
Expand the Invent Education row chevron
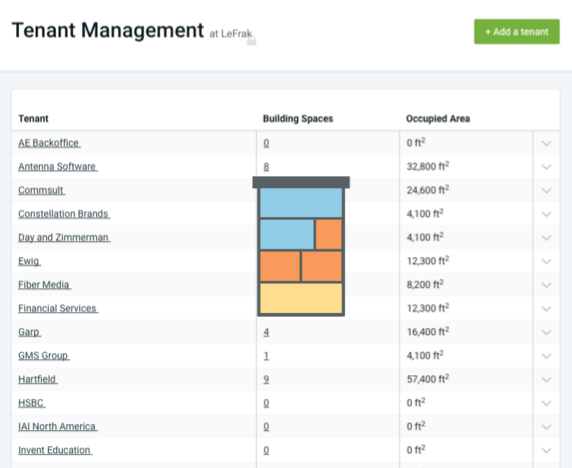[546, 450]
